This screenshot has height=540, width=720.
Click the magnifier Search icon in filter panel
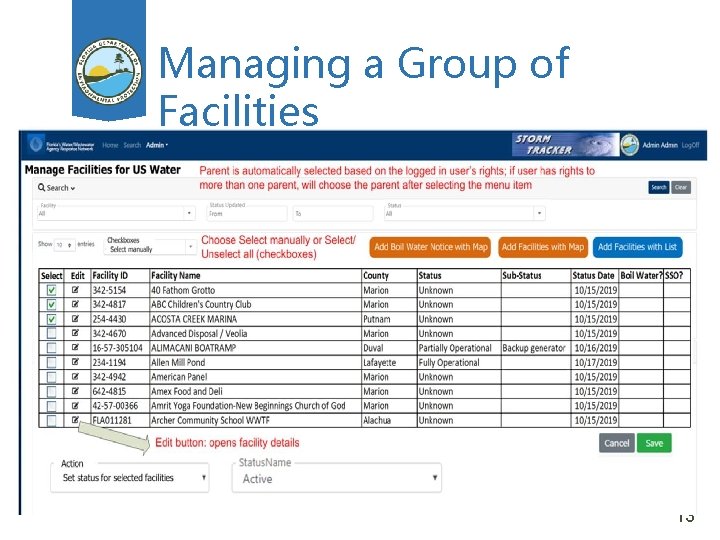coord(41,187)
